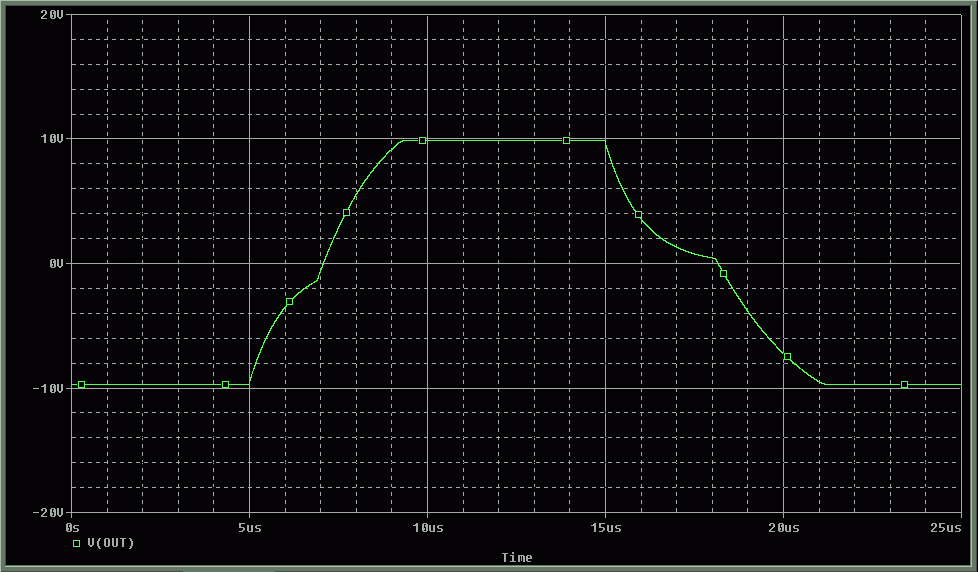This screenshot has height=572, width=978.
Task: Select the last trace marker near 23us
Action: [x=904, y=385]
